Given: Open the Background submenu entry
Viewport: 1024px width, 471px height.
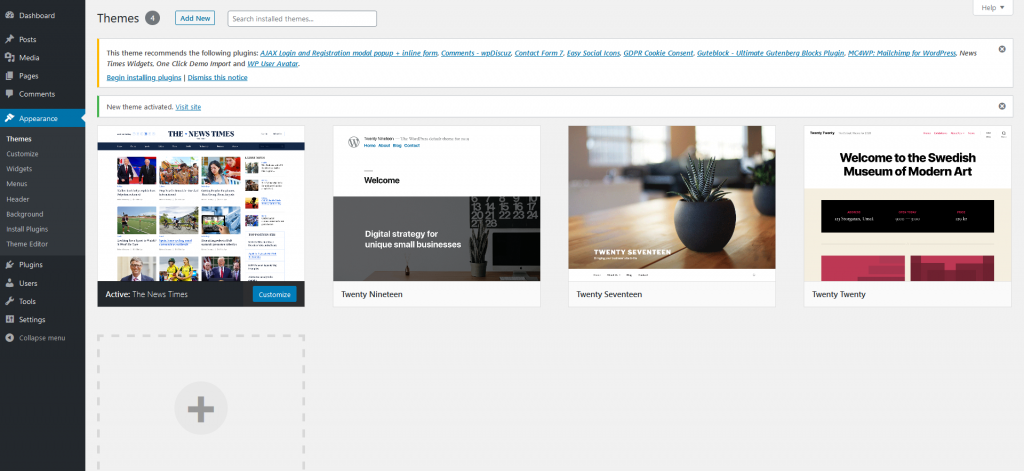Looking at the screenshot, I should pyautogui.click(x=25, y=214).
